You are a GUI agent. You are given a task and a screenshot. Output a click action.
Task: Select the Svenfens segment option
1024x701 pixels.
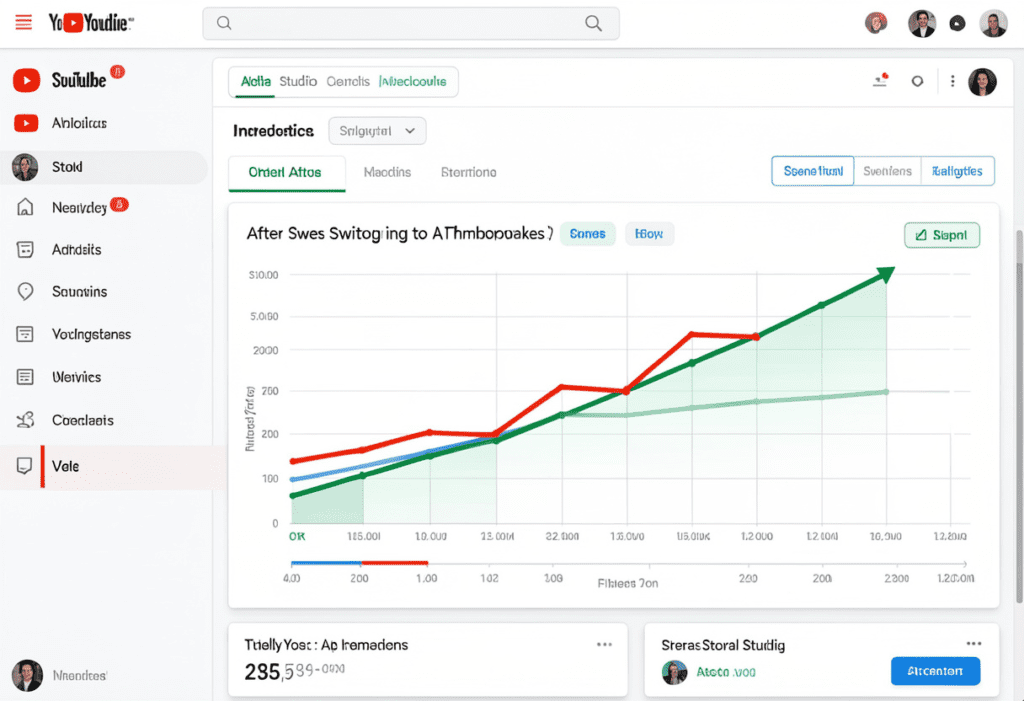pos(886,171)
